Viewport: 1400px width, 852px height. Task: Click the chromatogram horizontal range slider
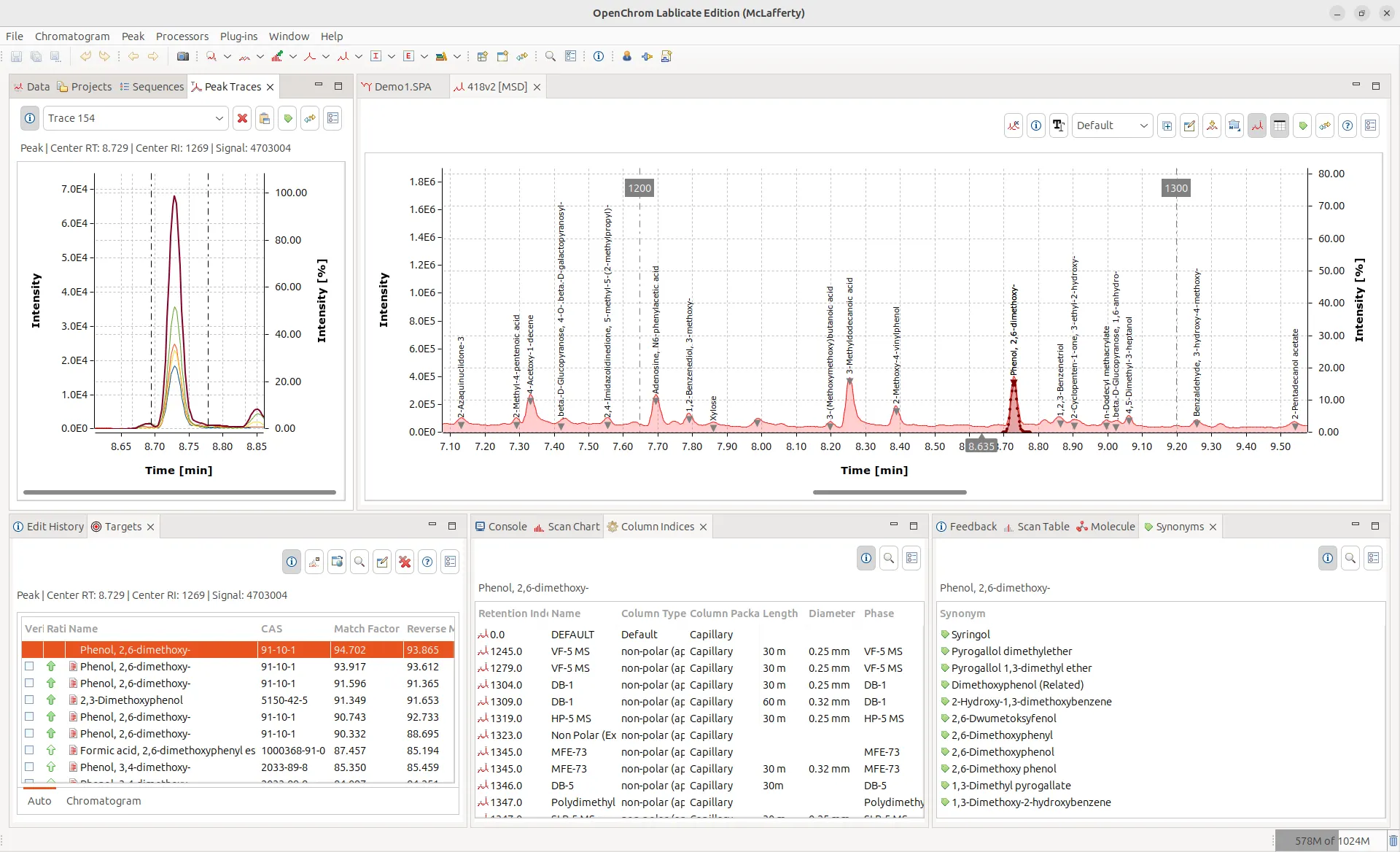point(890,492)
